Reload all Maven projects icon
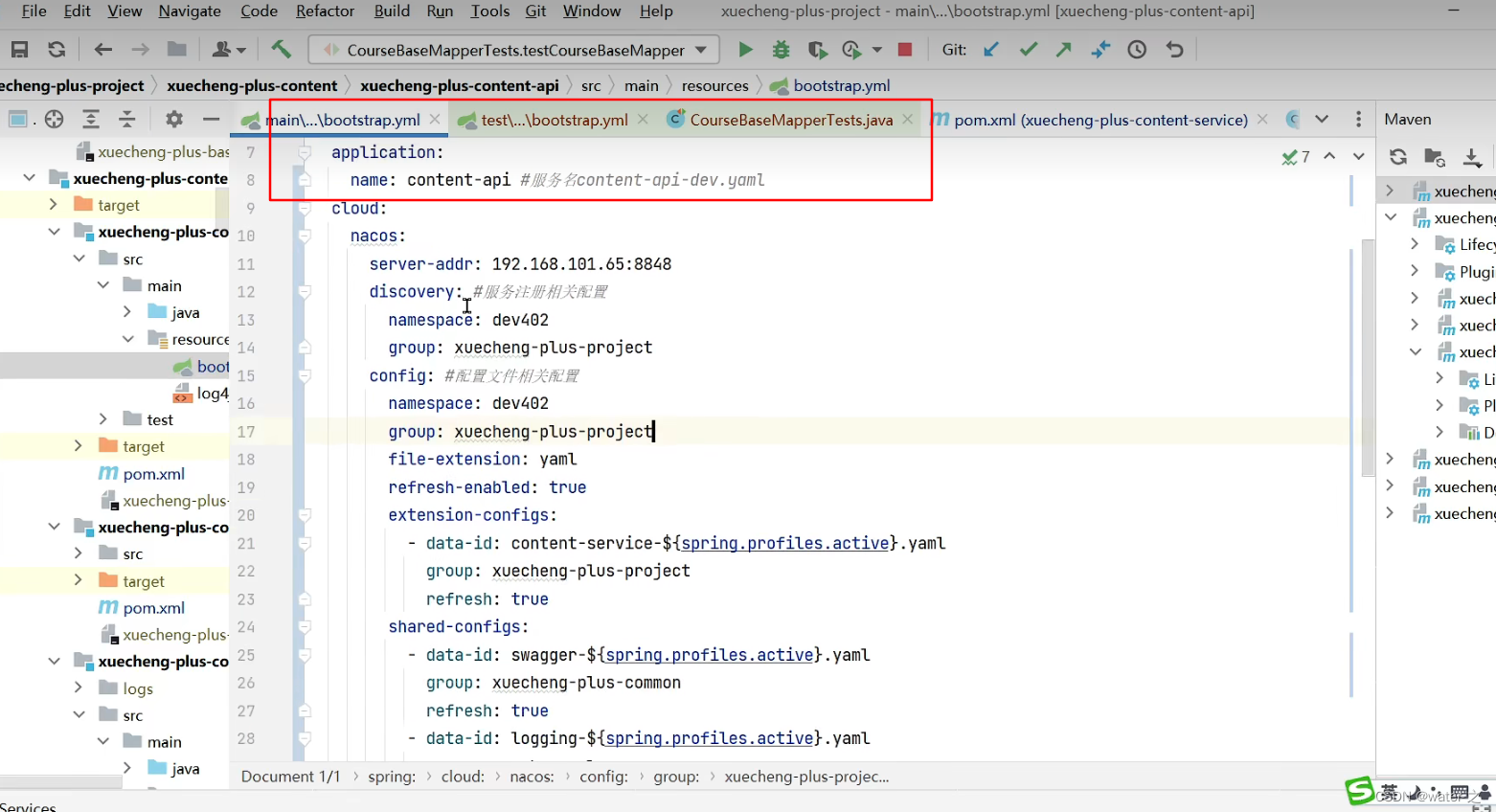Screen dimensions: 1496x812 tap(1398, 157)
